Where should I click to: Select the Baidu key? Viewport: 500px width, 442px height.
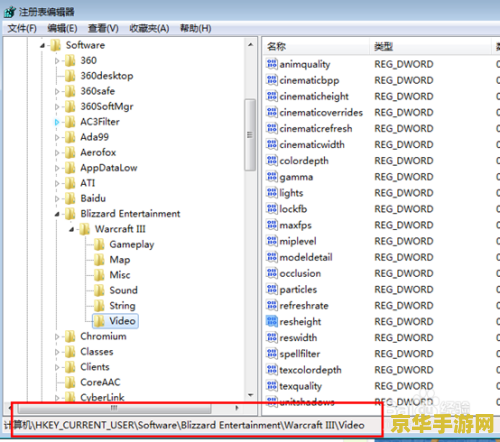pos(93,199)
